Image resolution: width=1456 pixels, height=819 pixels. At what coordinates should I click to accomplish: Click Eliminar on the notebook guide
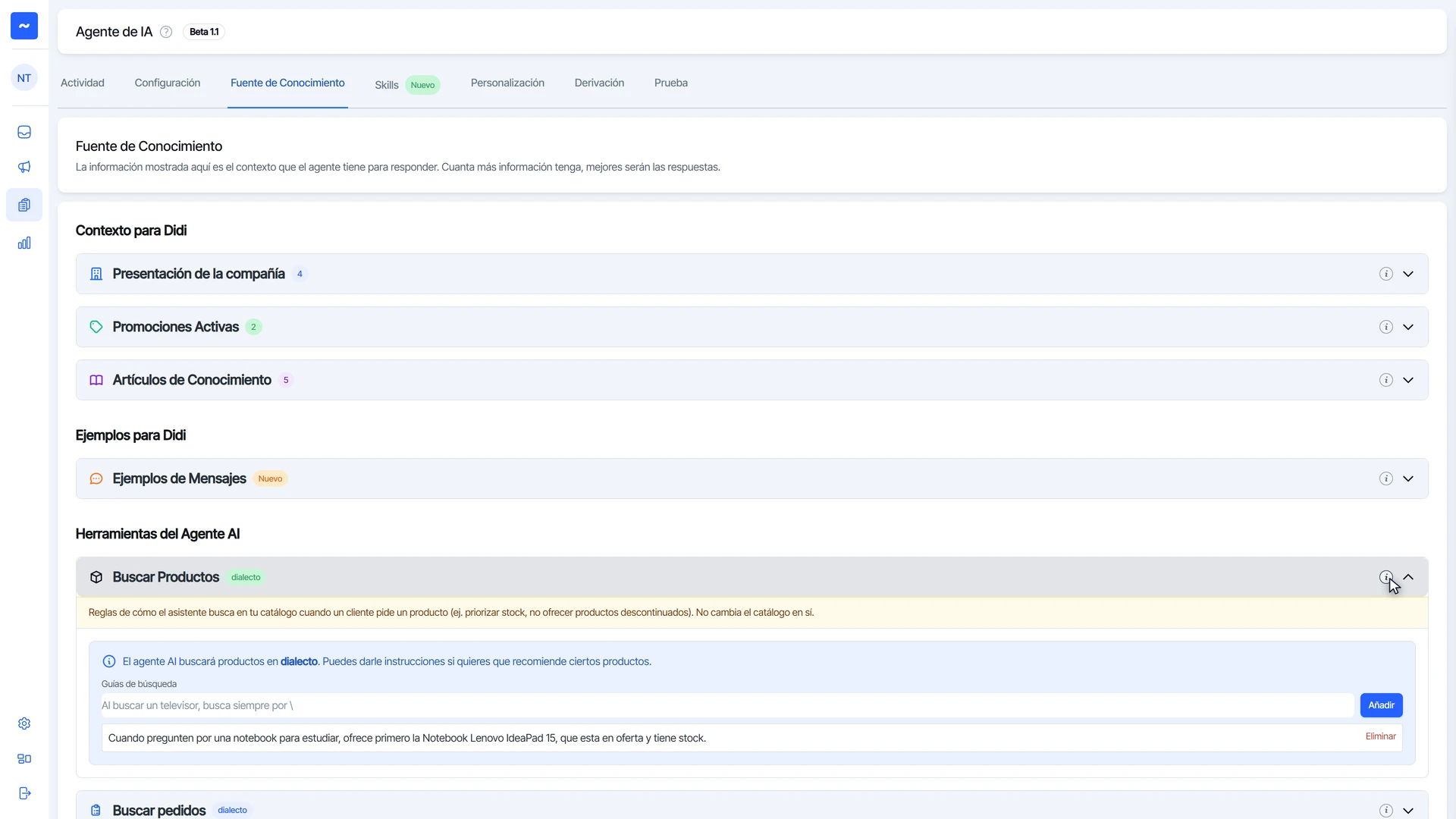point(1380,736)
